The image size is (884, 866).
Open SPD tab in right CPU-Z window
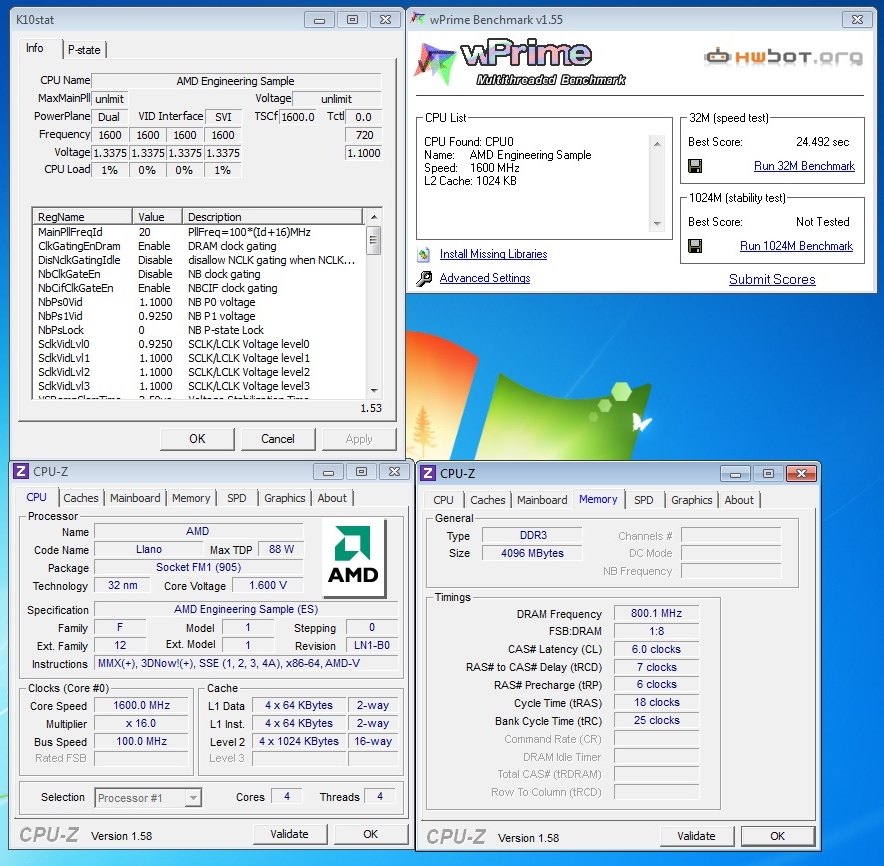(x=644, y=500)
